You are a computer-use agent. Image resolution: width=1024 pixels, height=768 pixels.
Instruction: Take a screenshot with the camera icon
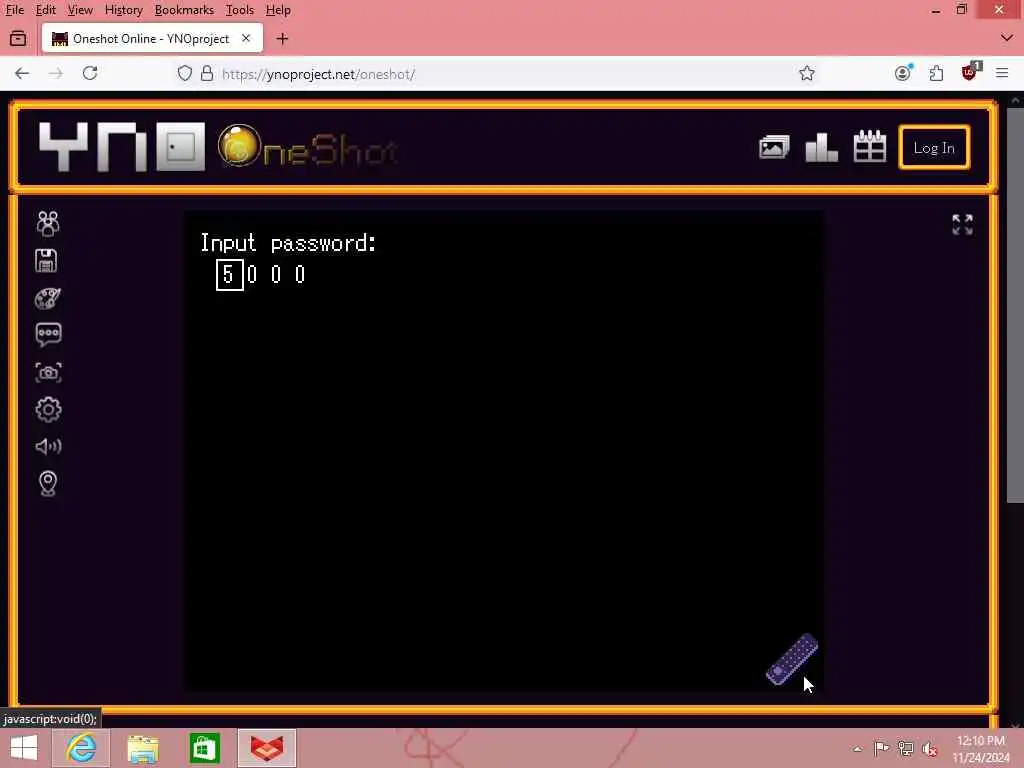pos(48,372)
